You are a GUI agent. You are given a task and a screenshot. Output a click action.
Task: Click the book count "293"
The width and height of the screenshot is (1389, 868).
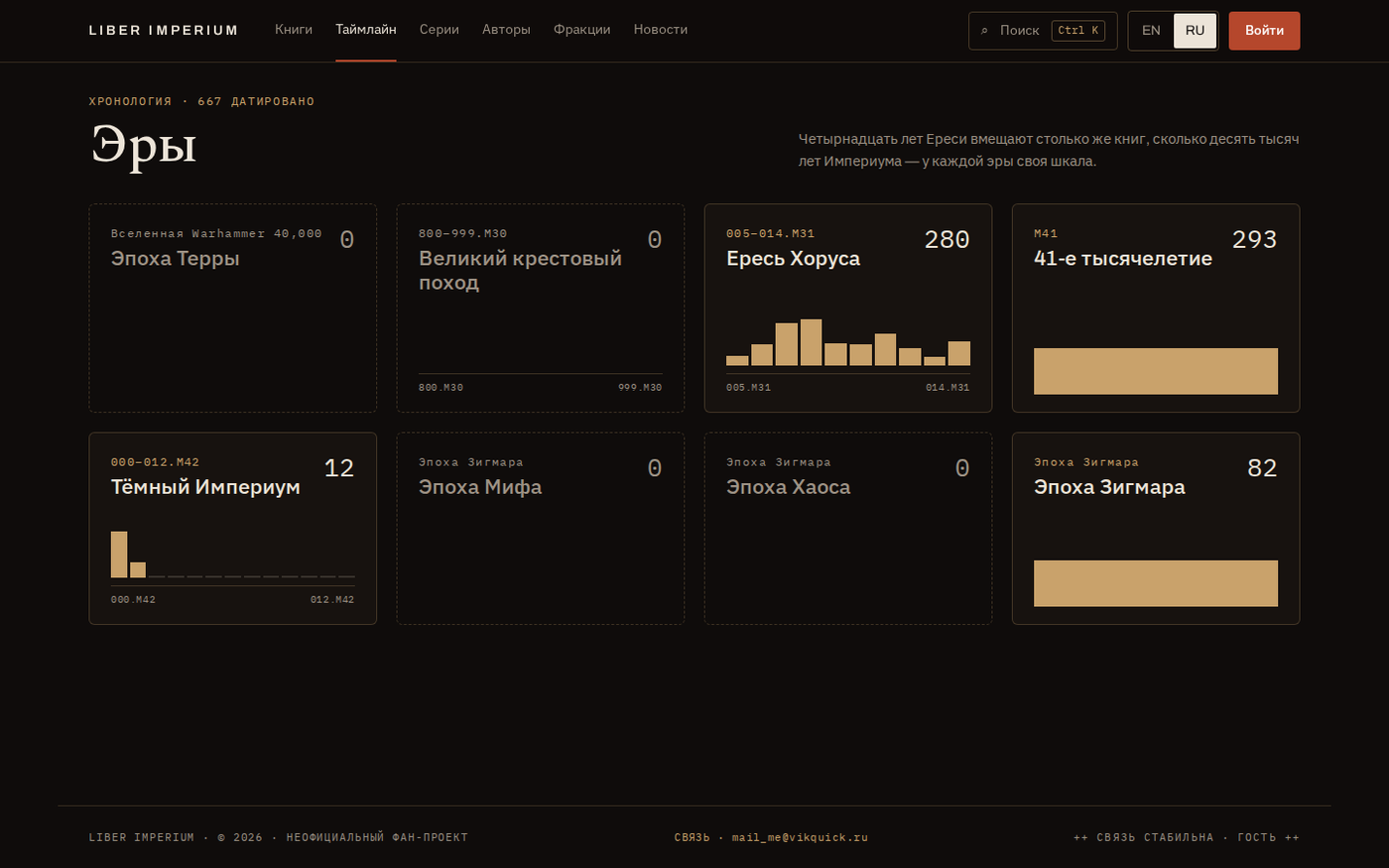tap(1254, 239)
